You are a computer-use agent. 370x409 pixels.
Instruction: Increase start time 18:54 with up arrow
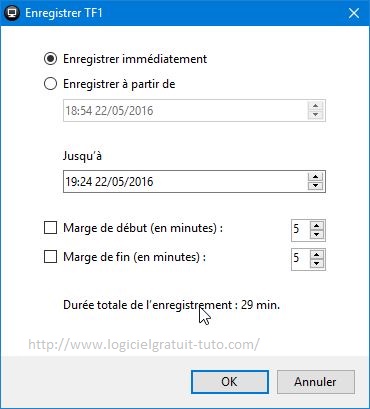point(315,106)
